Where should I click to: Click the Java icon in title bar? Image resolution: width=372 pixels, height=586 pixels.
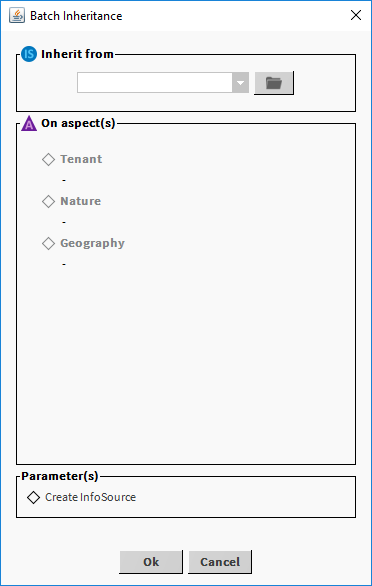click(17, 16)
